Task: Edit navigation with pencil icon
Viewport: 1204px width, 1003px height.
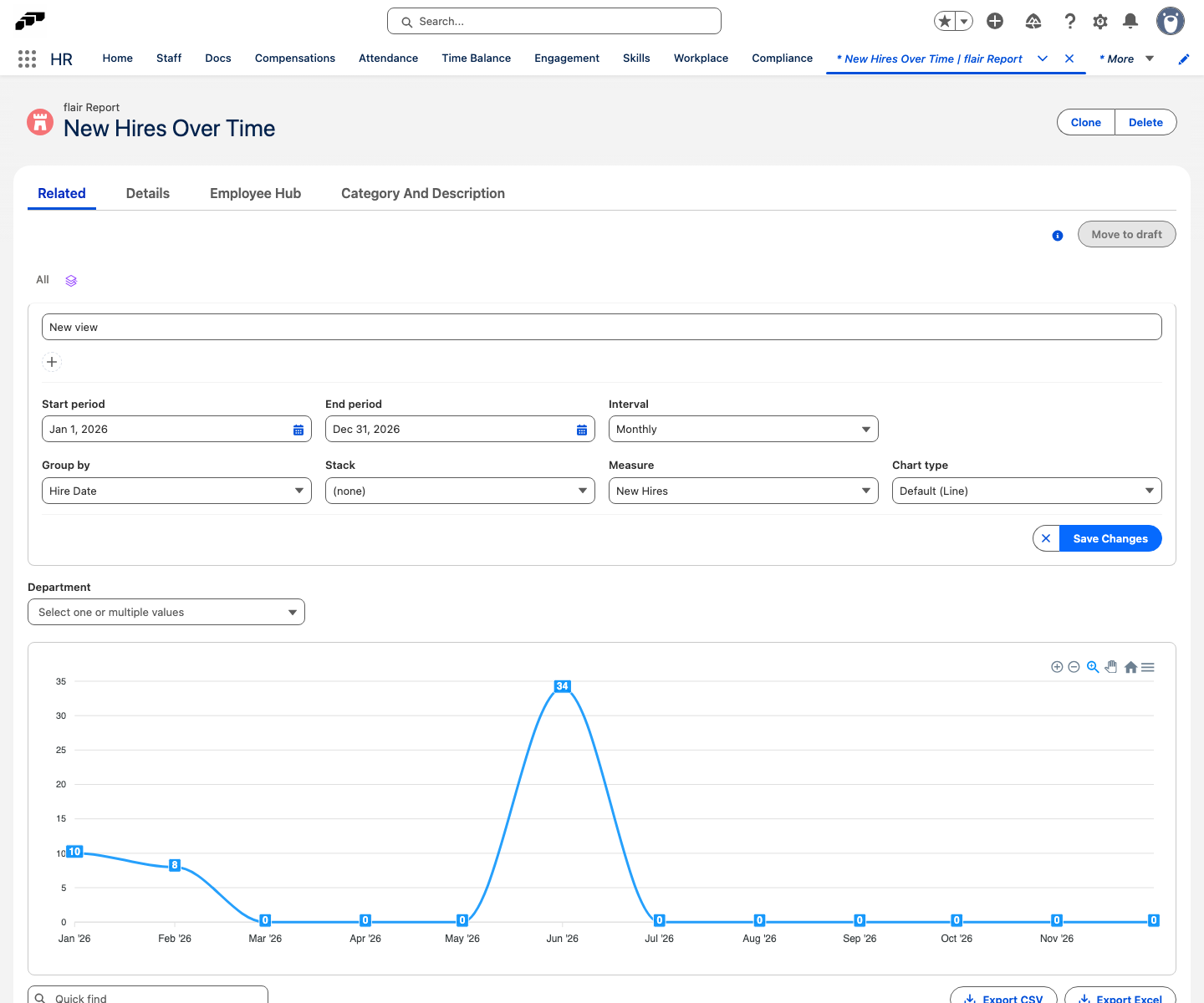Action: pyautogui.click(x=1184, y=59)
